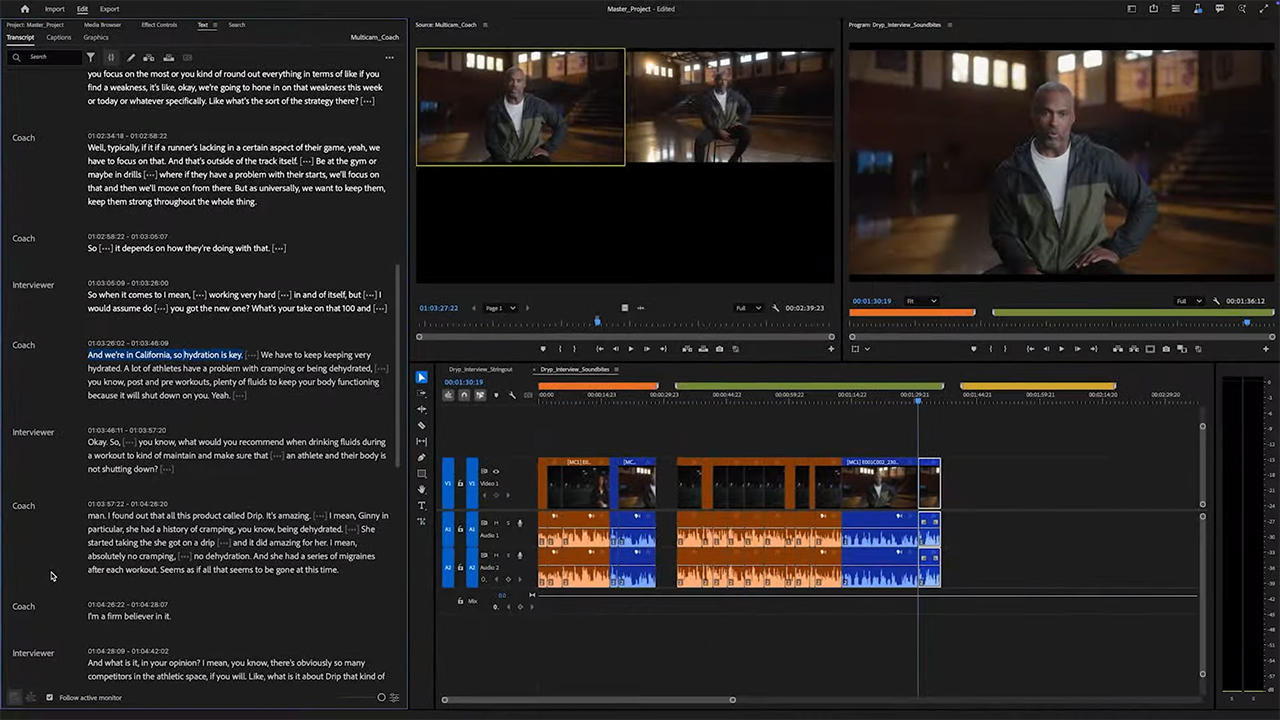Viewport: 1280px width, 720px height.
Task: Click the Home icon in top bar
Action: pos(25,9)
